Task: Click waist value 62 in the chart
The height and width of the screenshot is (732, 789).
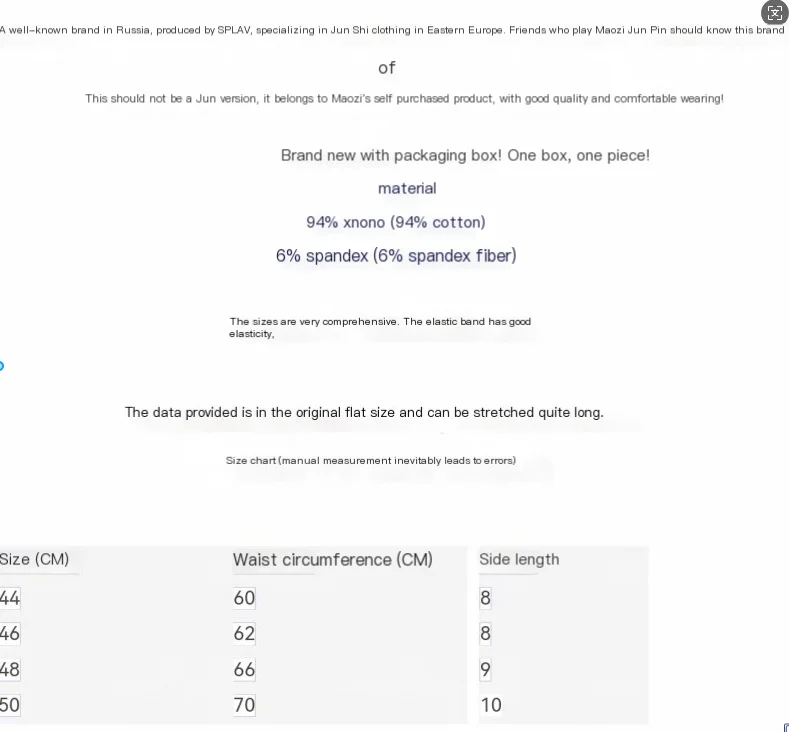Action: pyautogui.click(x=244, y=633)
